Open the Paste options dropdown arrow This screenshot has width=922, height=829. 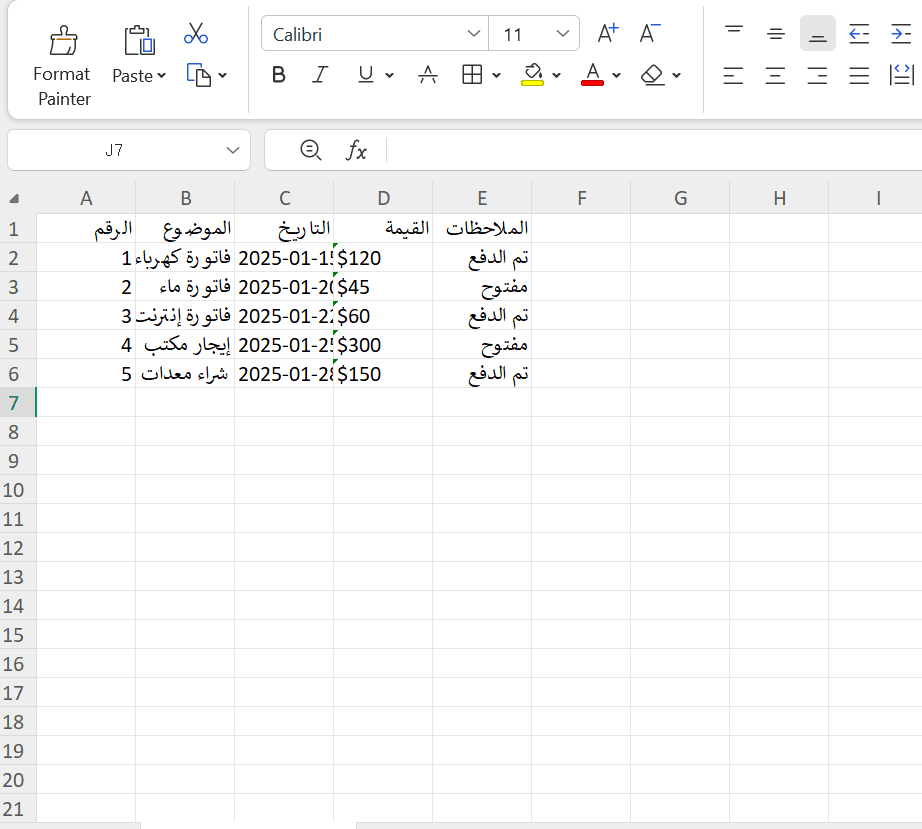point(162,76)
